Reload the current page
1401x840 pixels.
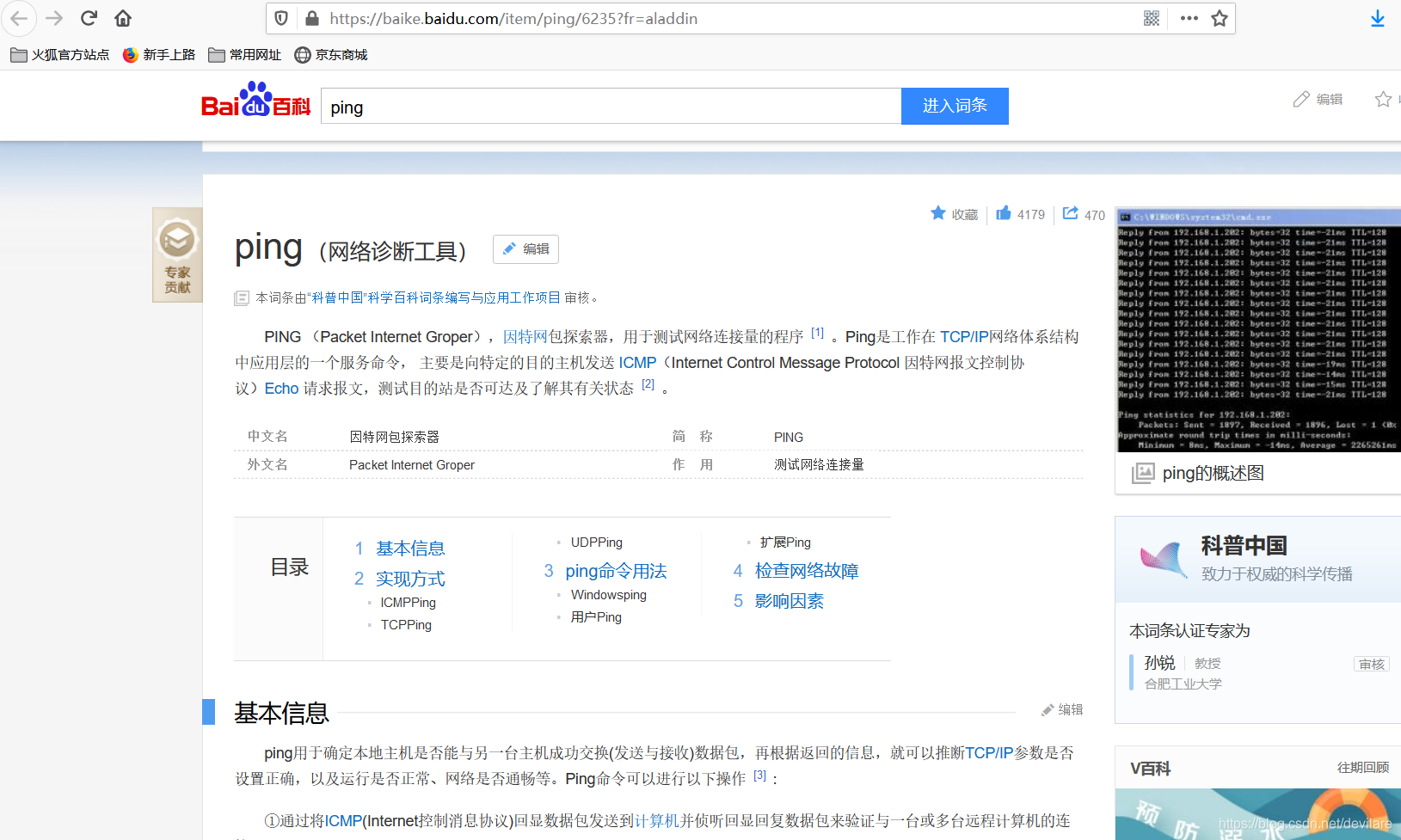[89, 18]
